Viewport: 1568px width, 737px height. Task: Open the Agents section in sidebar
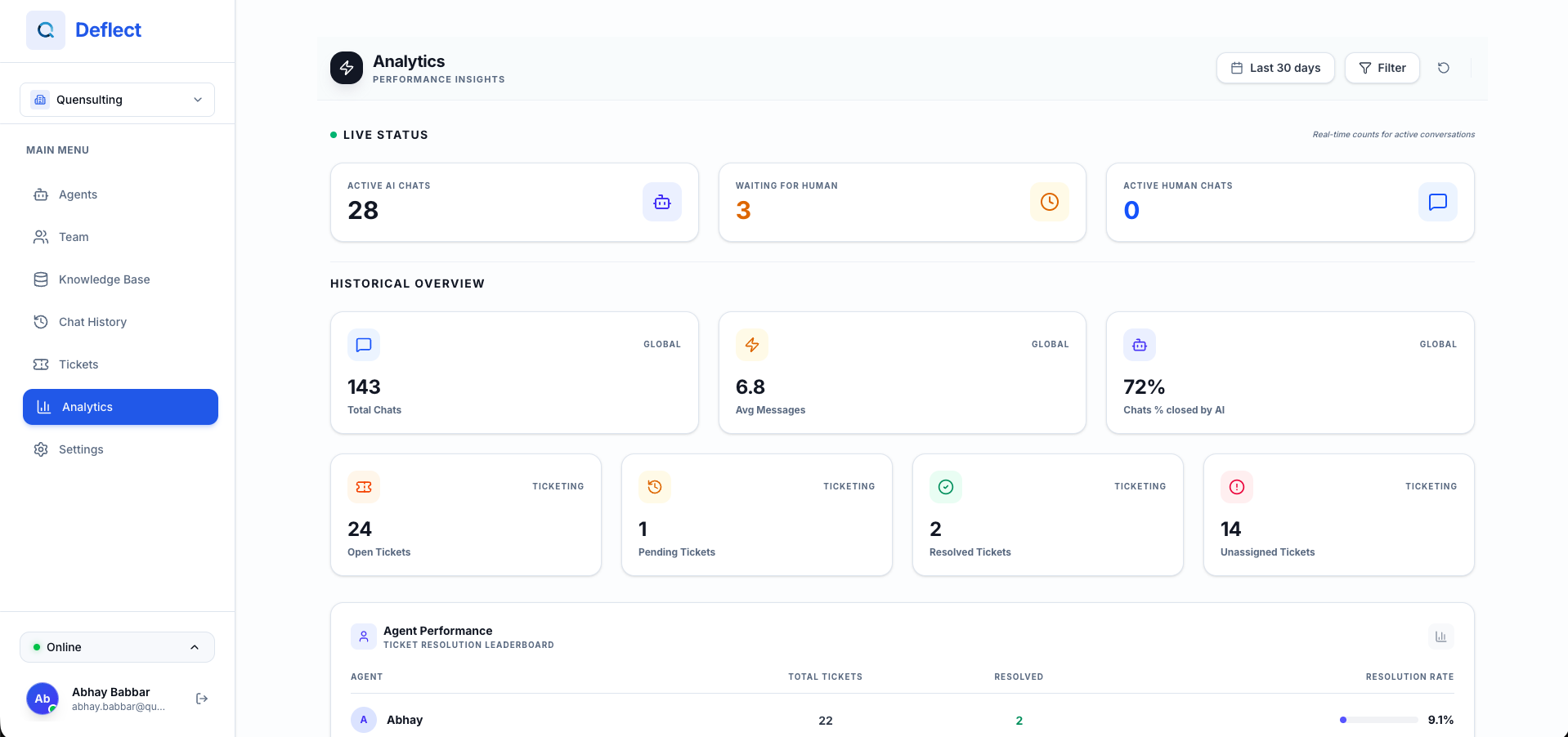click(77, 194)
